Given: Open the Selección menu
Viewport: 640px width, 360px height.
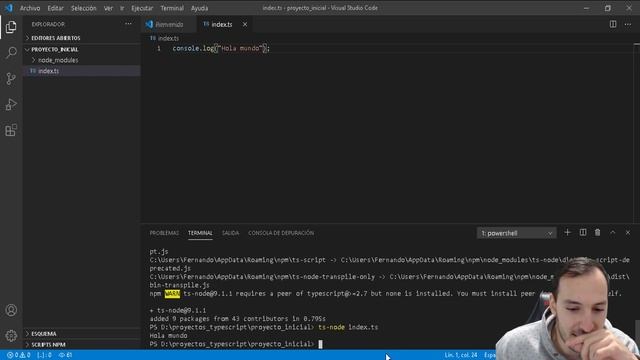Looking at the screenshot, I should coord(84,8).
